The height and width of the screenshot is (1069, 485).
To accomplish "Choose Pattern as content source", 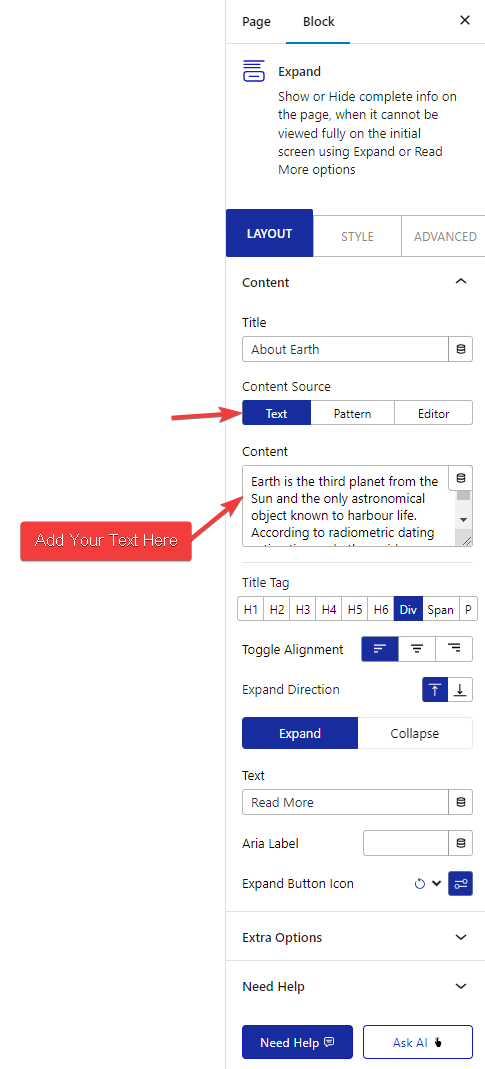I will [x=352, y=413].
